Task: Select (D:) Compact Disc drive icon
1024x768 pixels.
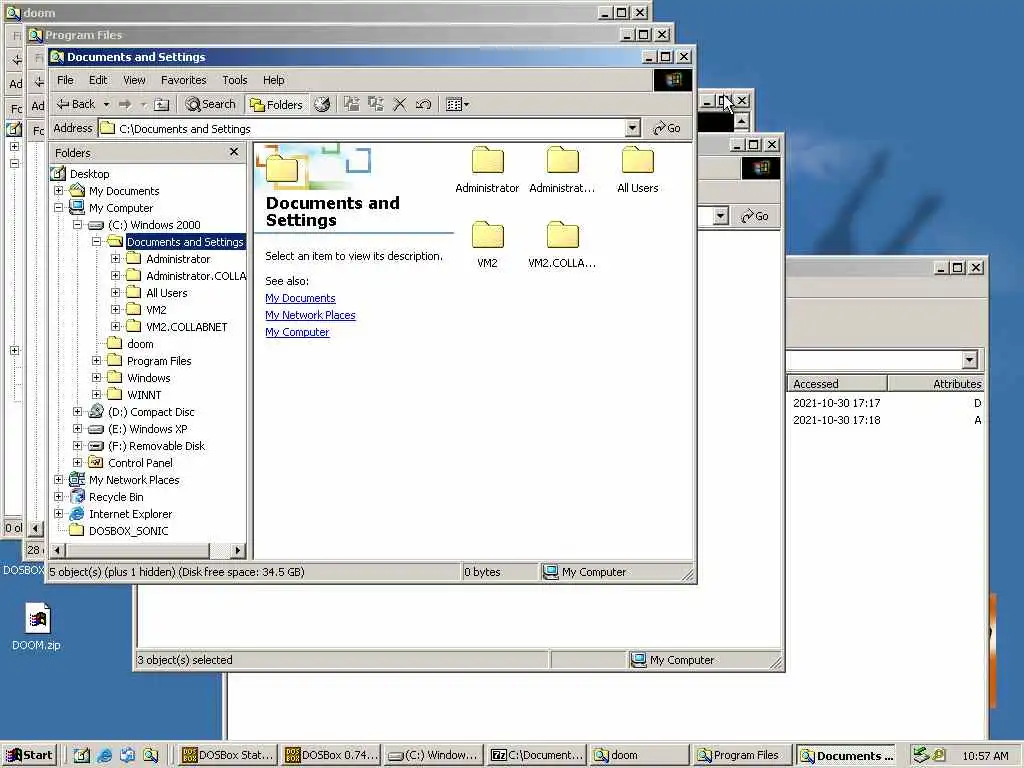Action: click(x=96, y=411)
